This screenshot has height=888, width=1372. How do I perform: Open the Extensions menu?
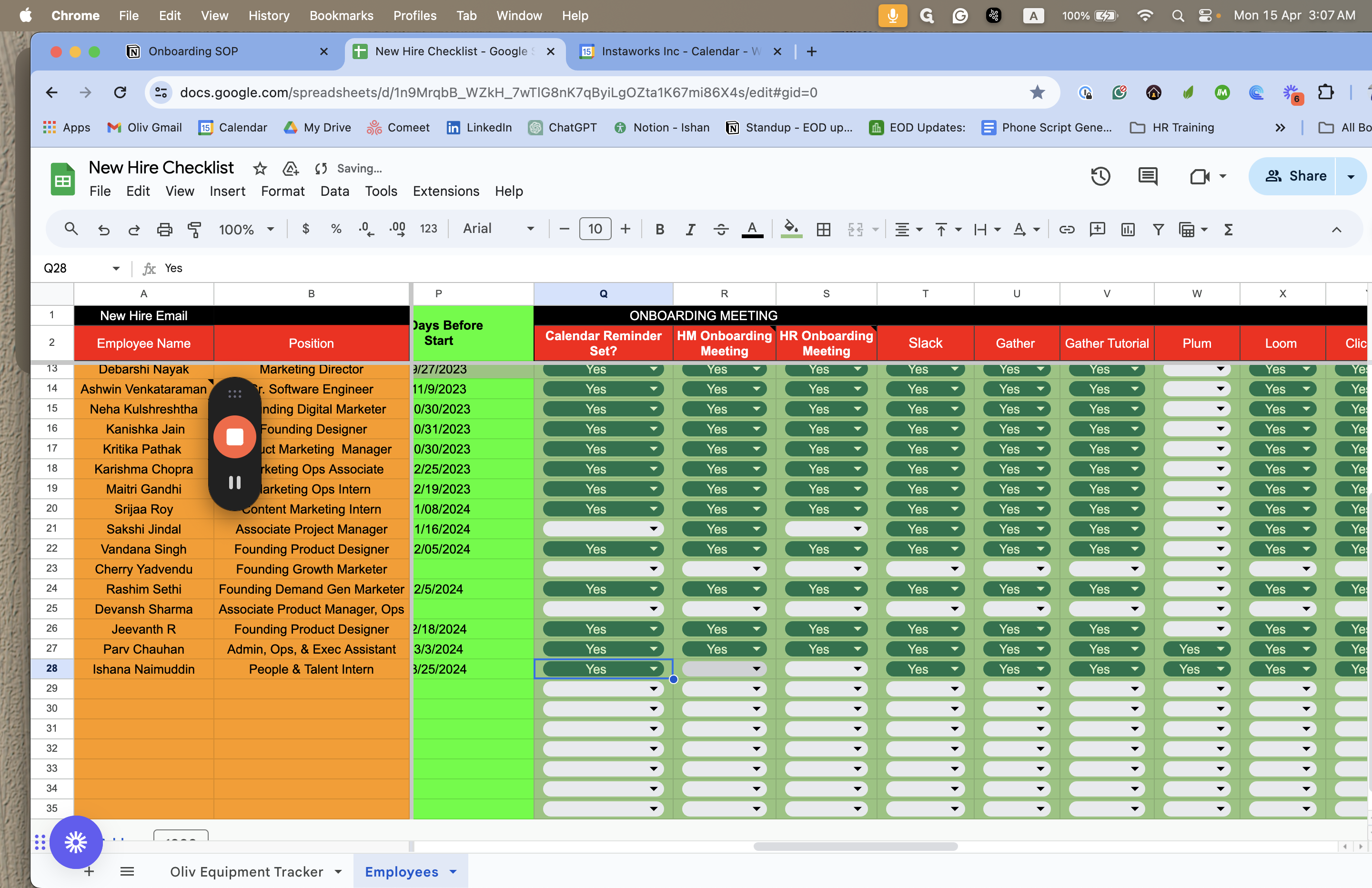click(445, 191)
